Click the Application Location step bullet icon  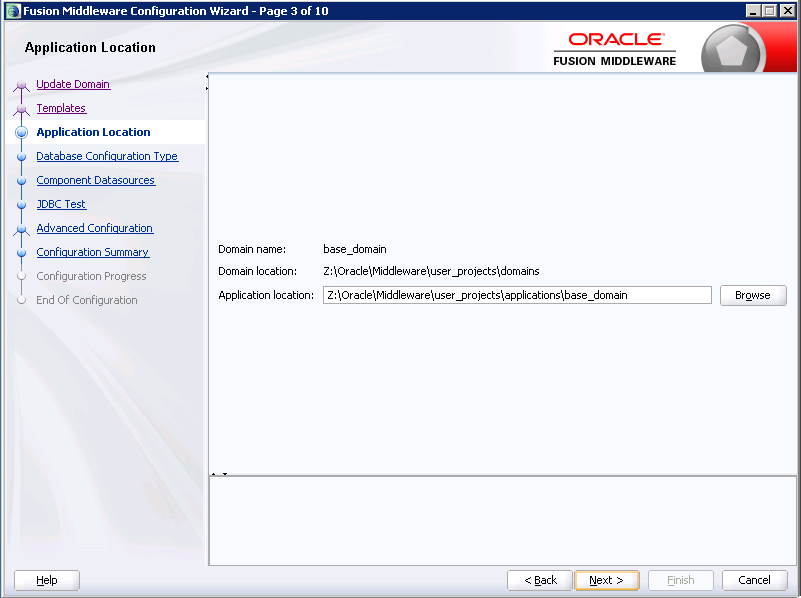click(x=21, y=133)
